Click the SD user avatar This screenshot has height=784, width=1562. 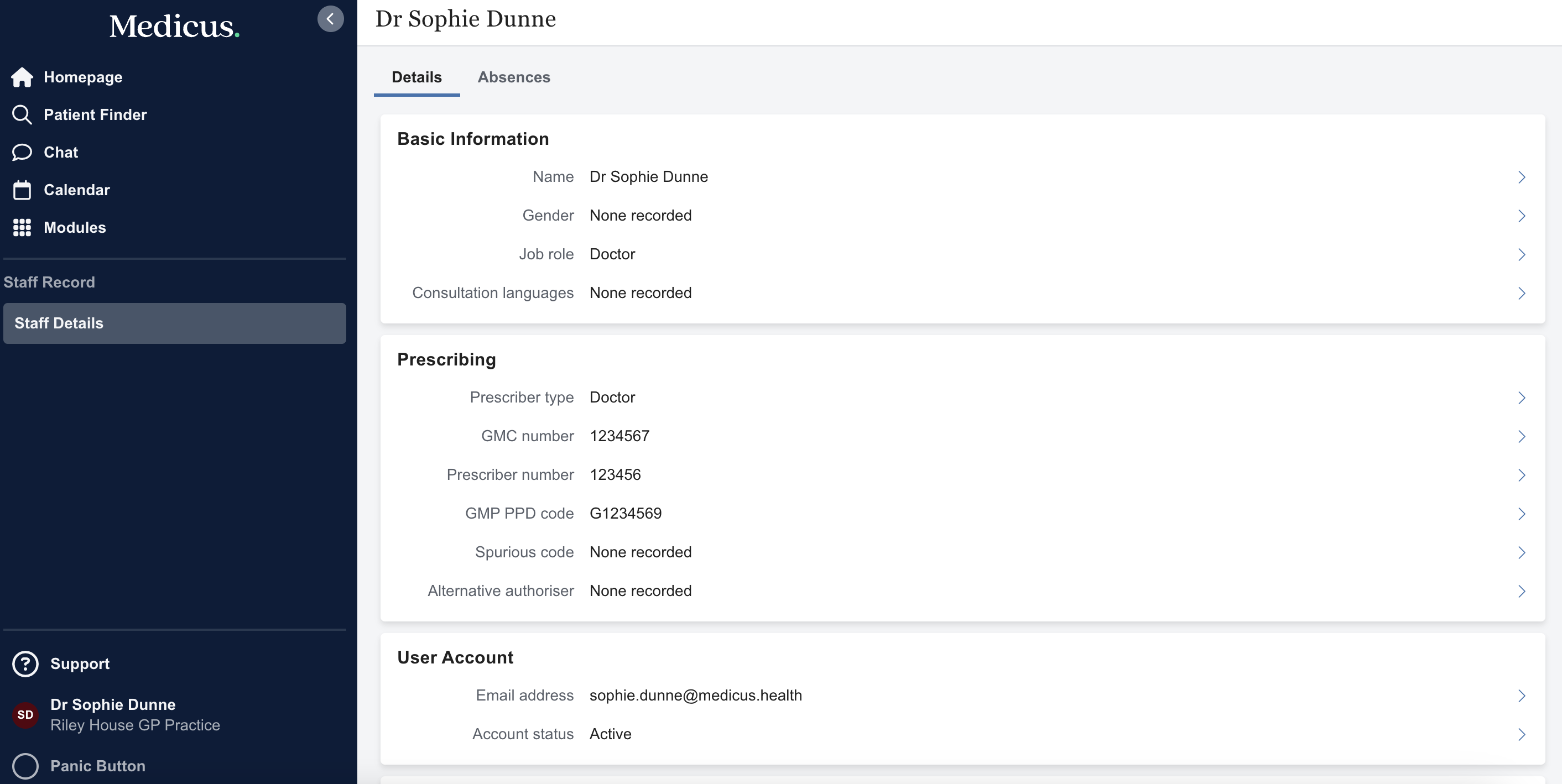pyautogui.click(x=25, y=715)
